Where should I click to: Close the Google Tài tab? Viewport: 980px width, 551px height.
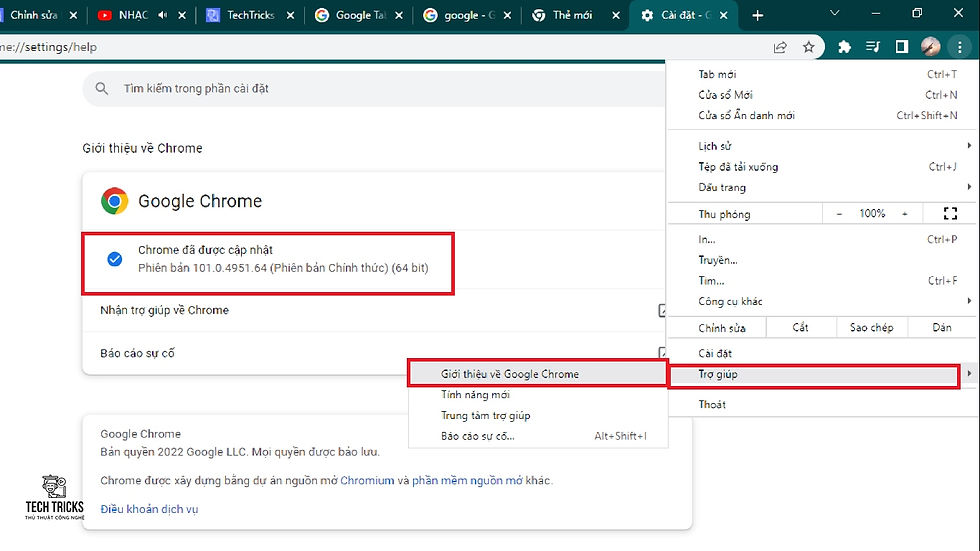[399, 16]
